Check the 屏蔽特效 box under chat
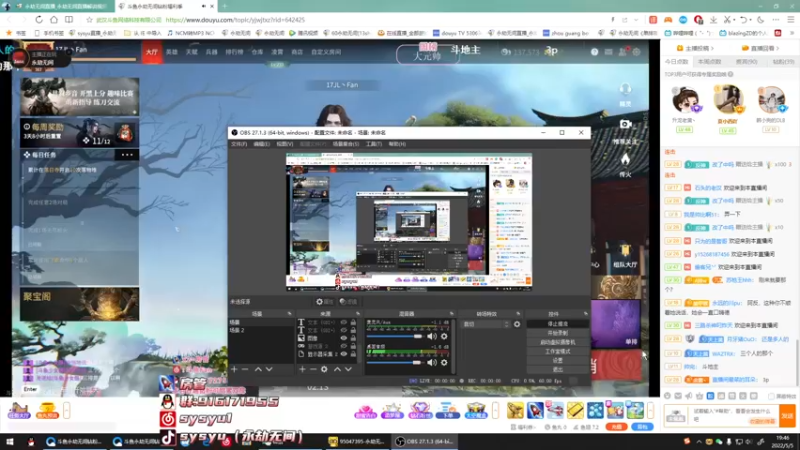Image resolution: width=800 pixels, height=450 pixels. (x=771, y=396)
